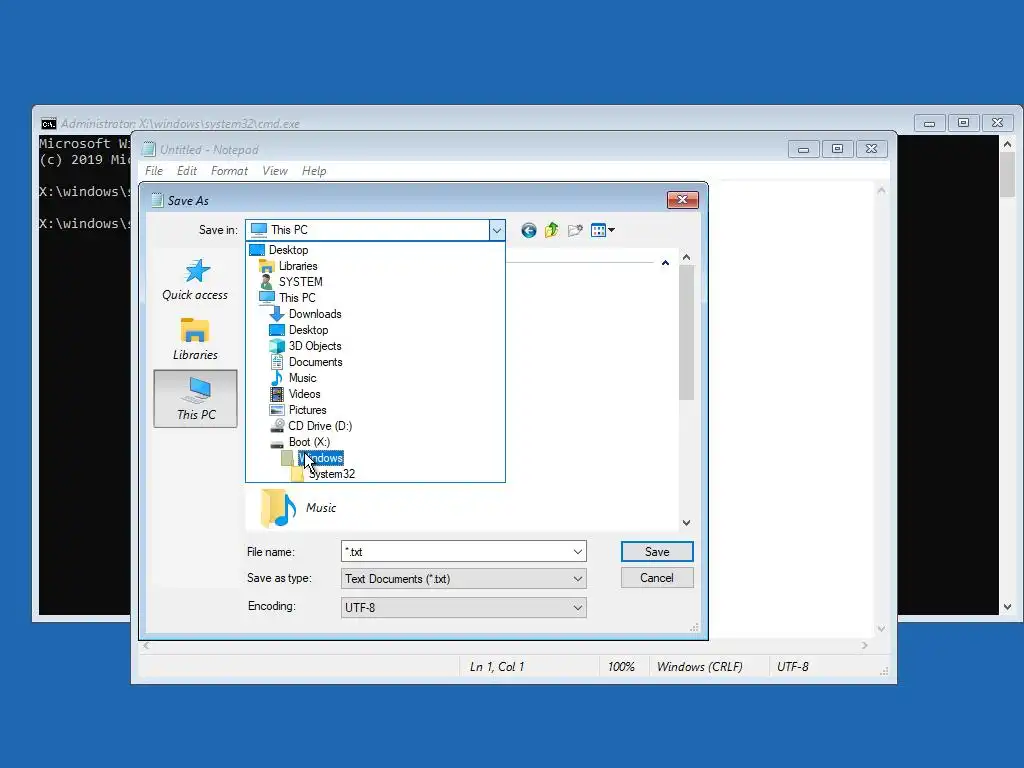Open Notepad Format menu
Image resolution: width=1024 pixels, height=768 pixels.
click(x=229, y=171)
